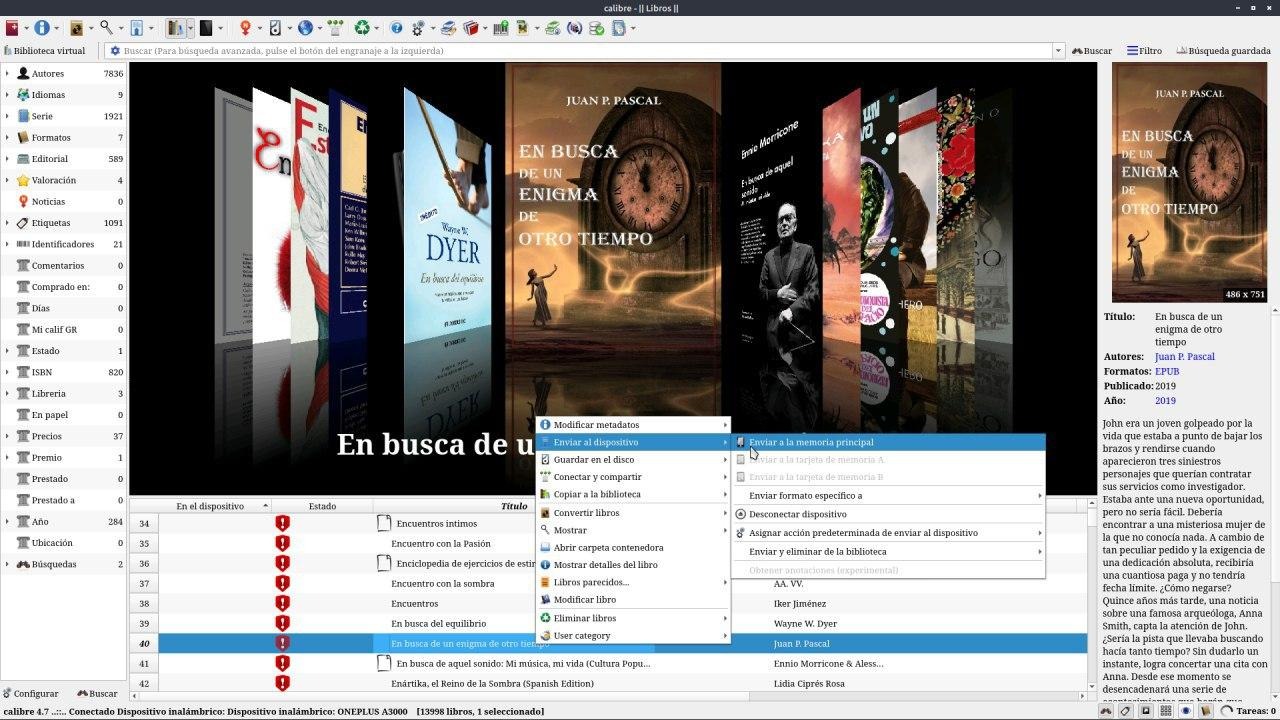Select 'Enviar a la memoria principal'
This screenshot has width=1280, height=720.
(811, 442)
